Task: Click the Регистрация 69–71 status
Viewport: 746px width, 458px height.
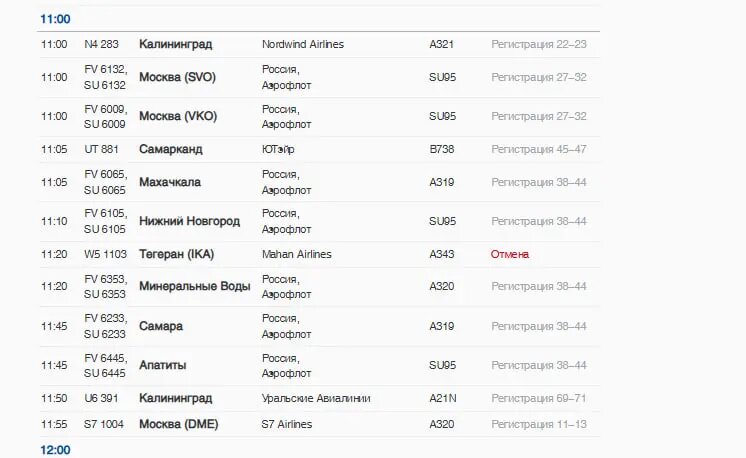Action: [538, 398]
